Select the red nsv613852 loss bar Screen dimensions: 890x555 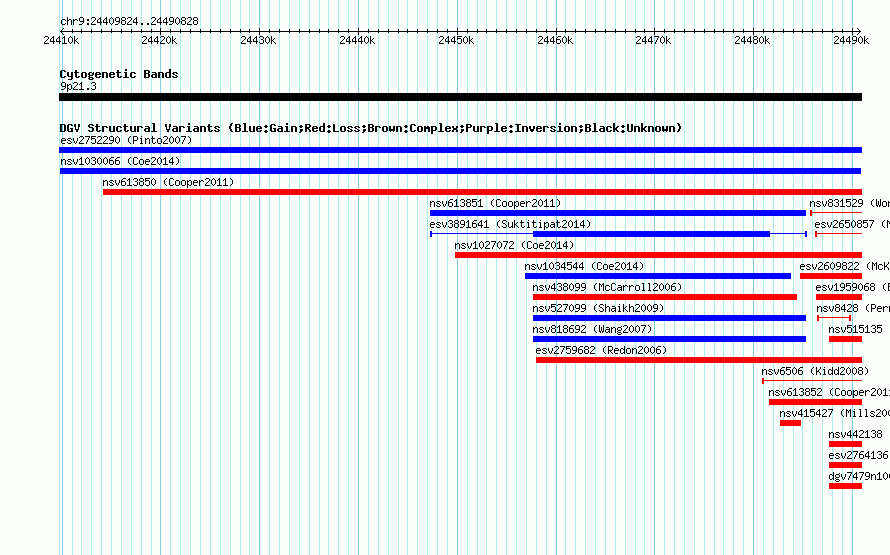pyautogui.click(x=816, y=402)
